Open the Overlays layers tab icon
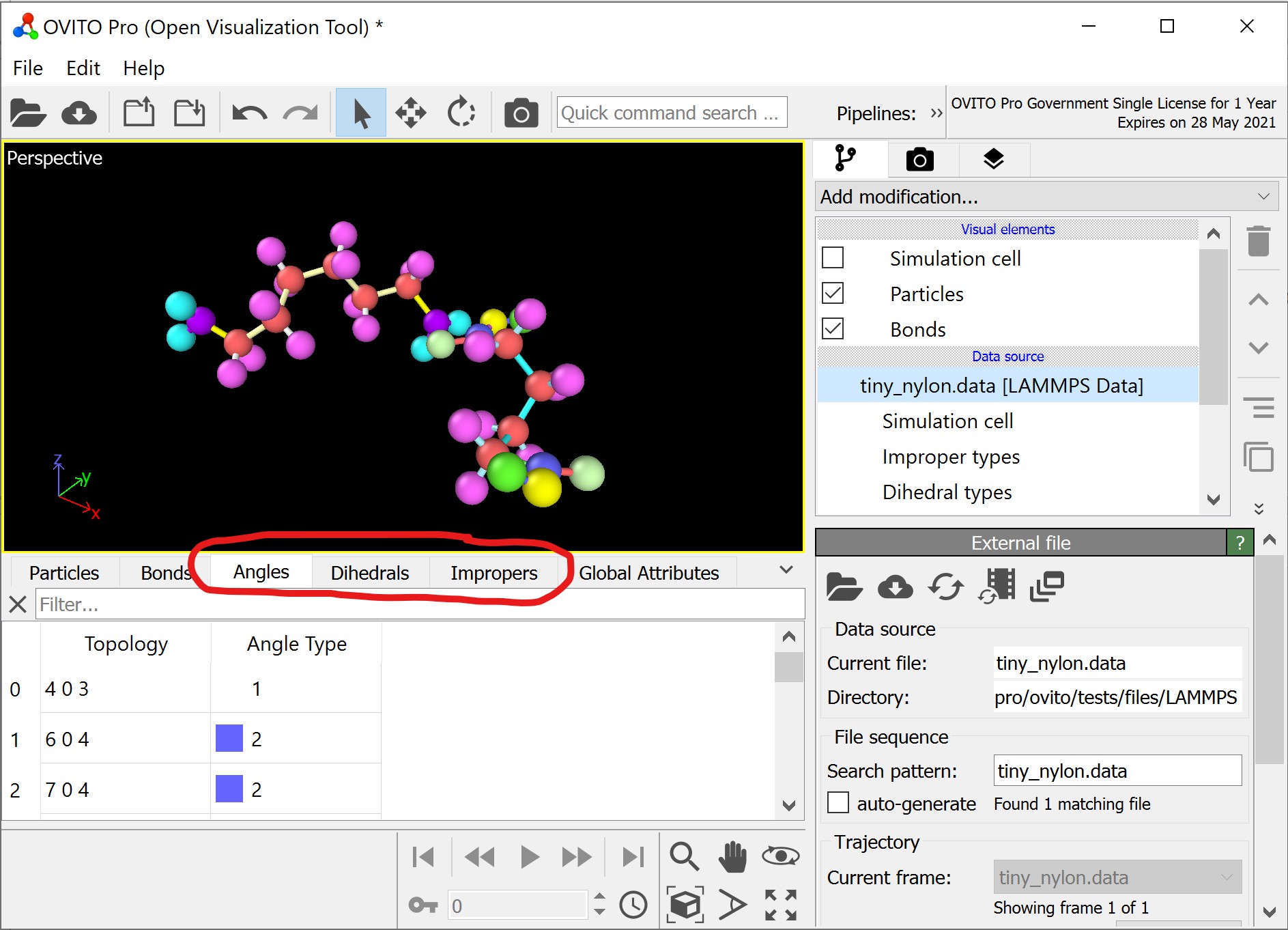1288x930 pixels. coord(993,159)
